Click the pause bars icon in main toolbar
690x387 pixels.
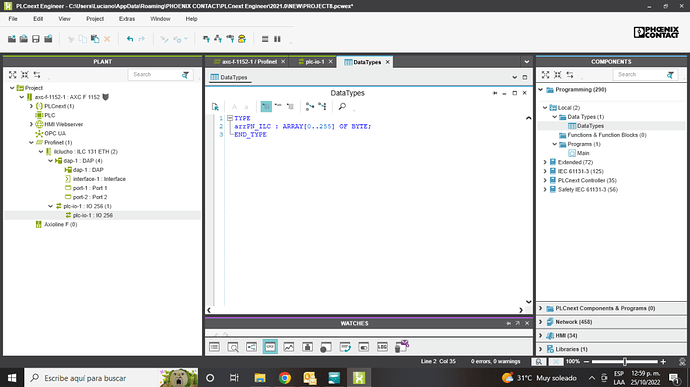(x=277, y=39)
